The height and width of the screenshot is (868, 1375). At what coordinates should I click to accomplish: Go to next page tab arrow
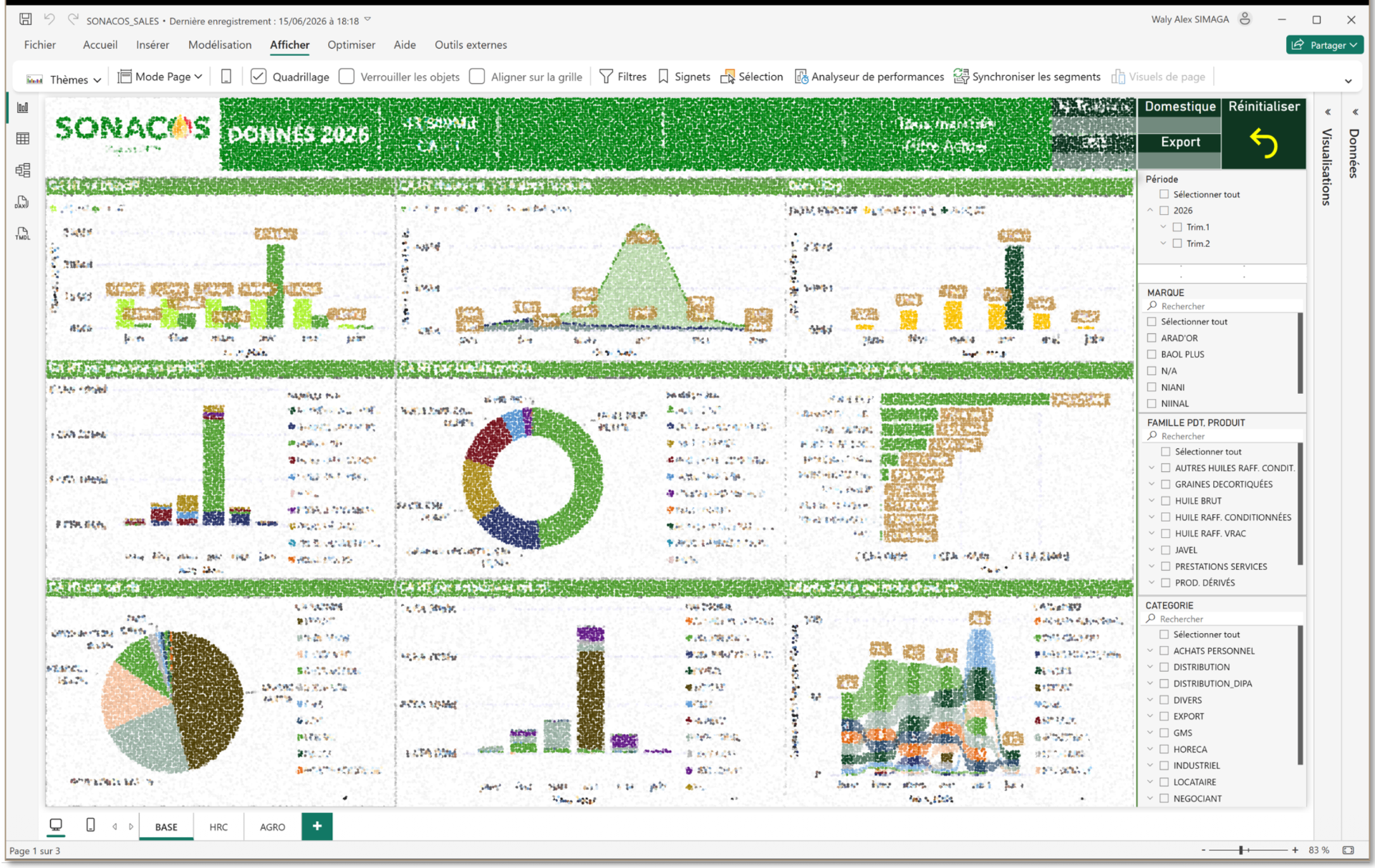131,826
